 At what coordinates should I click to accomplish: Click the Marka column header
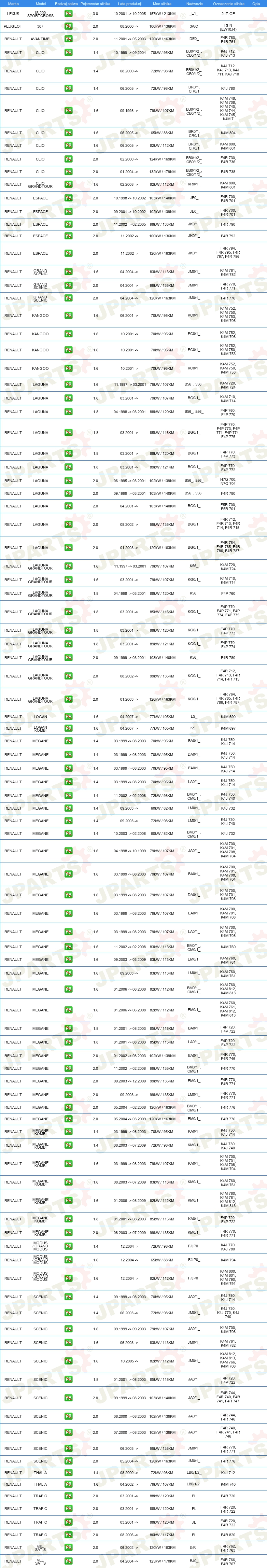13,4
